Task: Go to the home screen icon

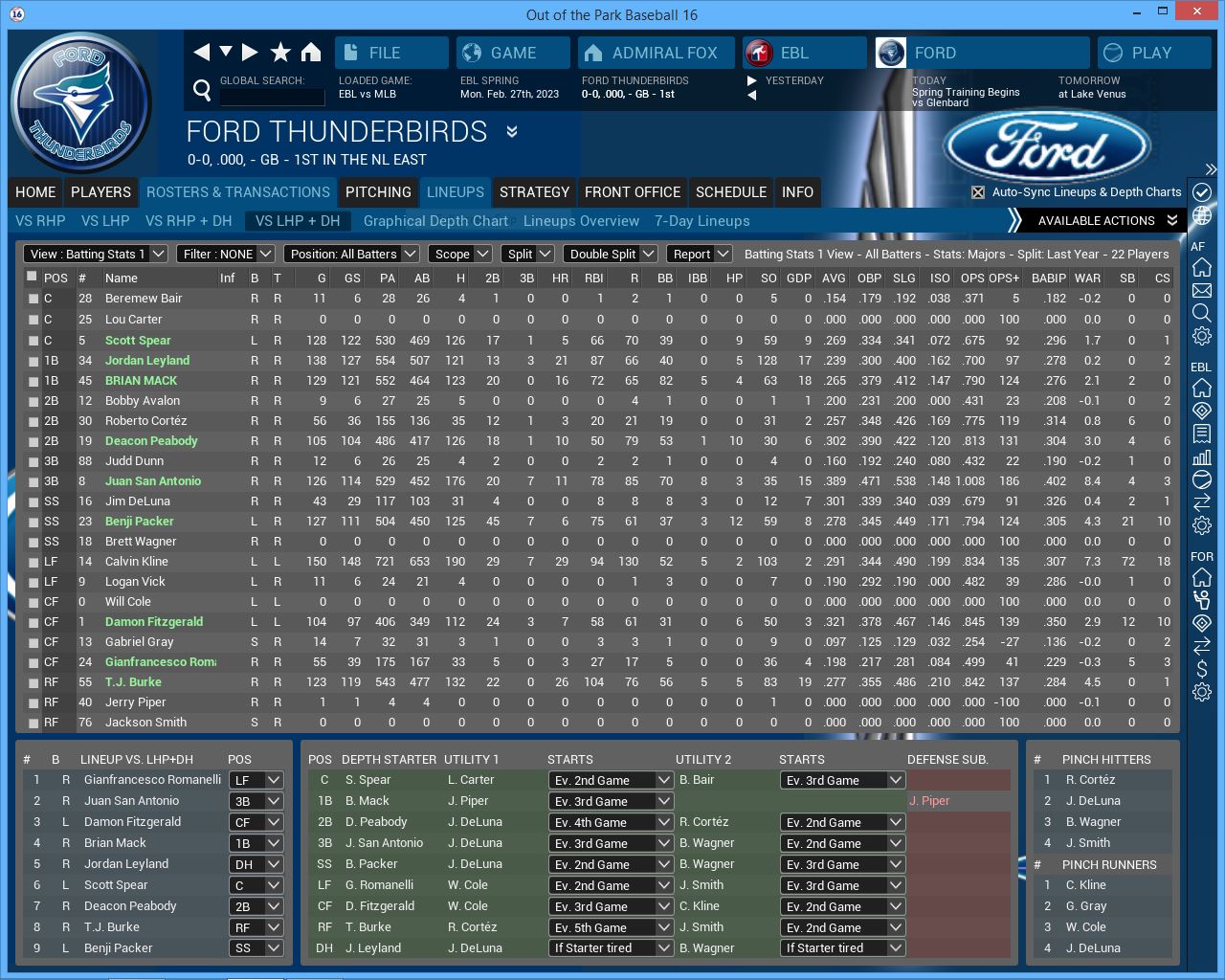Action: tap(311, 53)
